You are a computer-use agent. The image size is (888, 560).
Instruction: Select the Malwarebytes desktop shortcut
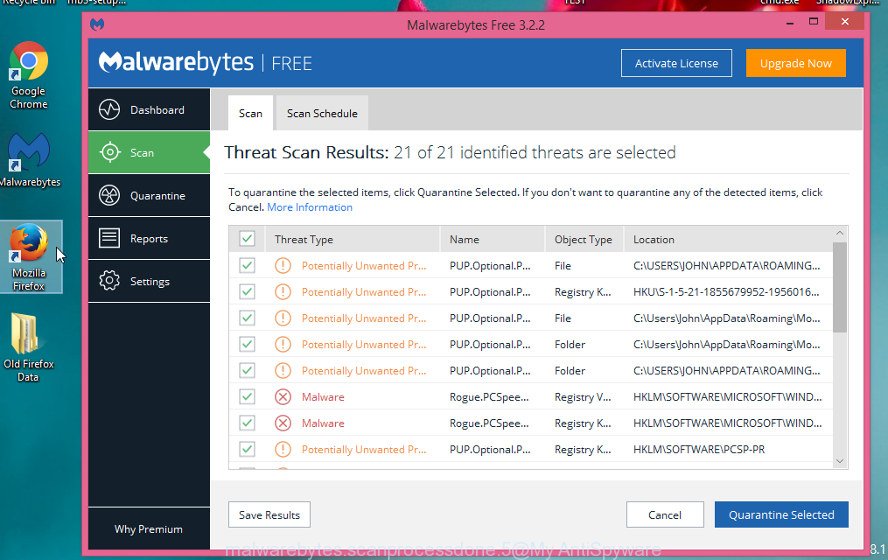[29, 160]
